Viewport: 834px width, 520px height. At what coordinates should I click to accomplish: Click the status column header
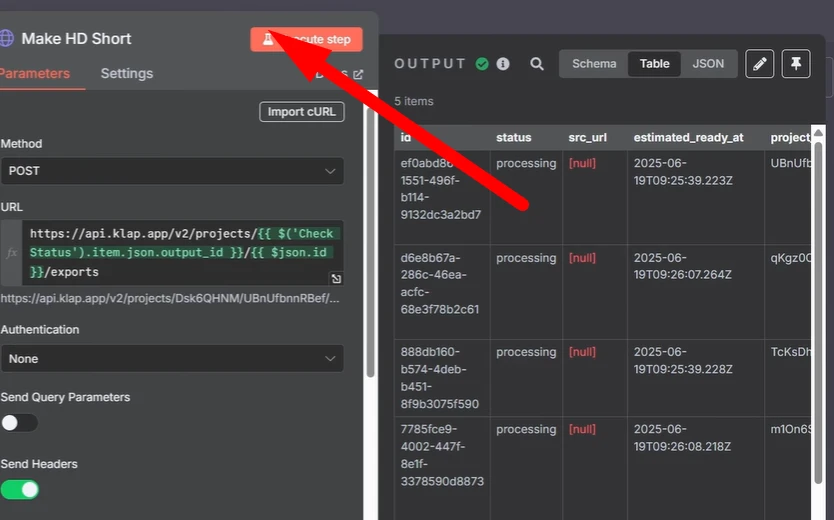pyautogui.click(x=514, y=138)
